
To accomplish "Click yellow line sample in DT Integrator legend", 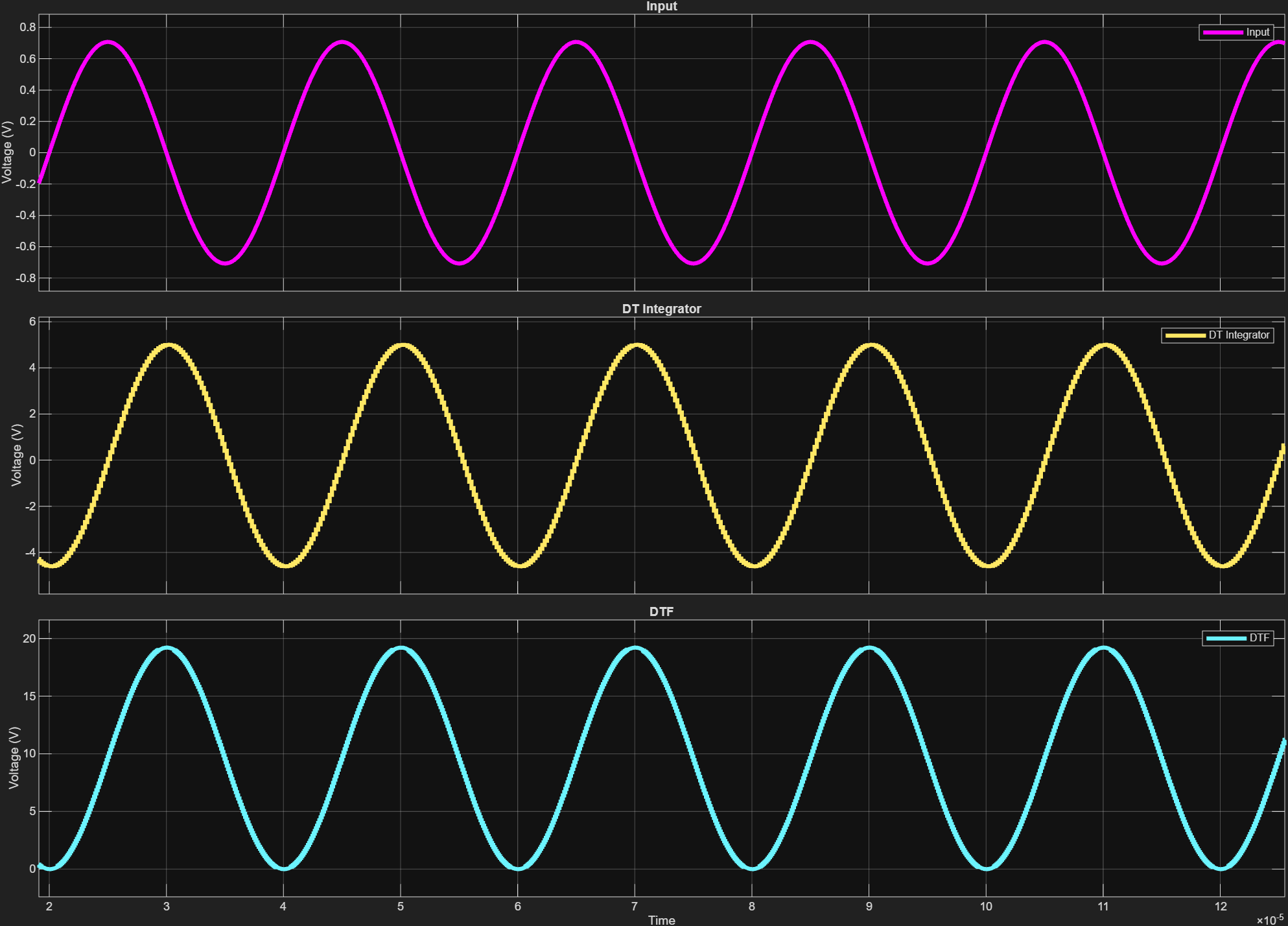I will coord(1184,335).
